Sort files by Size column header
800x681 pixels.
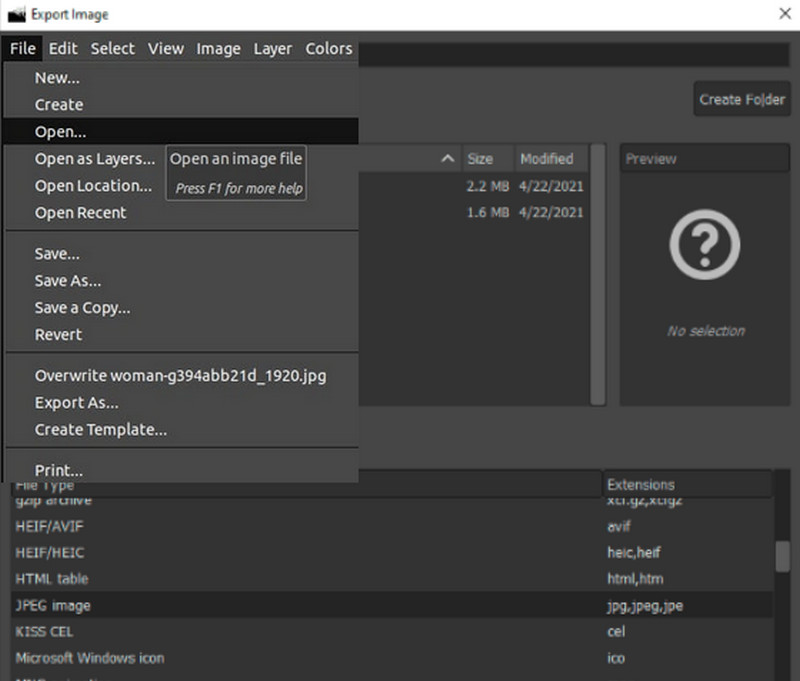point(481,159)
